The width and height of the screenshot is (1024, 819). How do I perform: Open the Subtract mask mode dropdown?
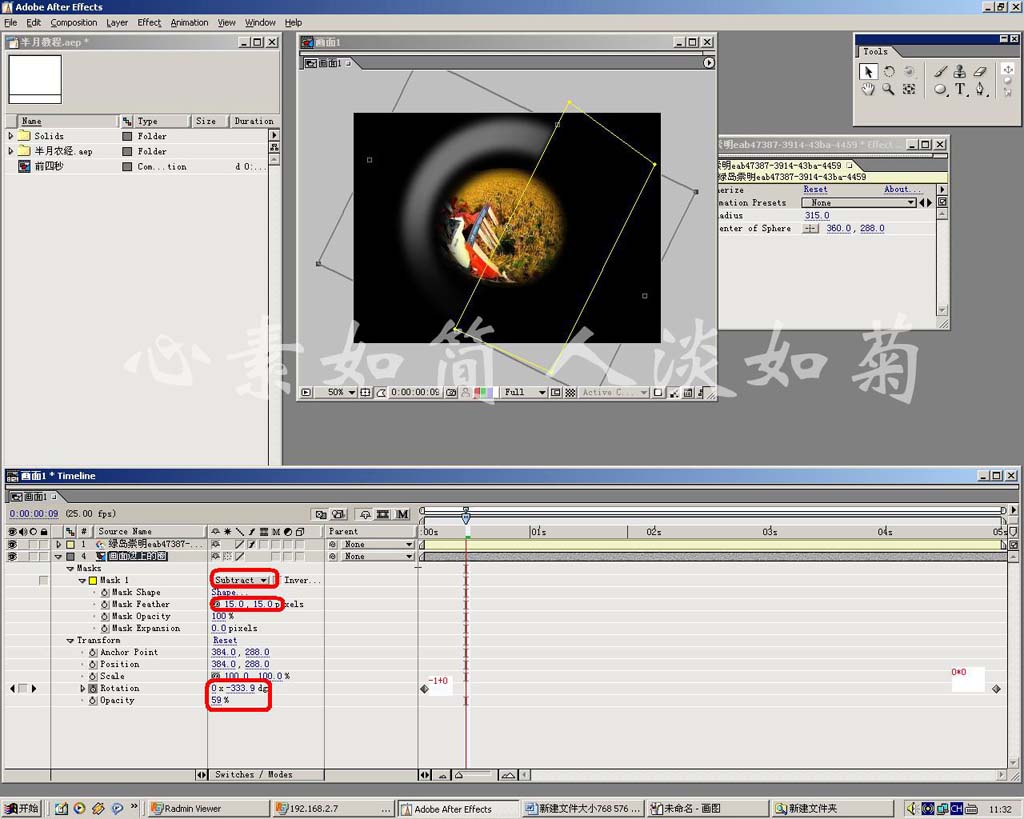pyautogui.click(x=241, y=580)
